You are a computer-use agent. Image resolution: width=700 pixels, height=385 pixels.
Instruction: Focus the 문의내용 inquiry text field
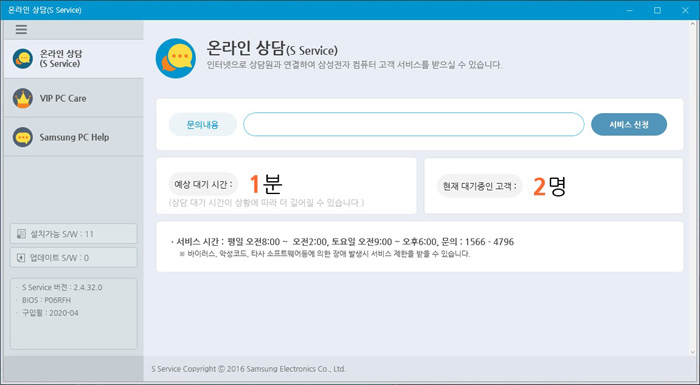pos(413,124)
